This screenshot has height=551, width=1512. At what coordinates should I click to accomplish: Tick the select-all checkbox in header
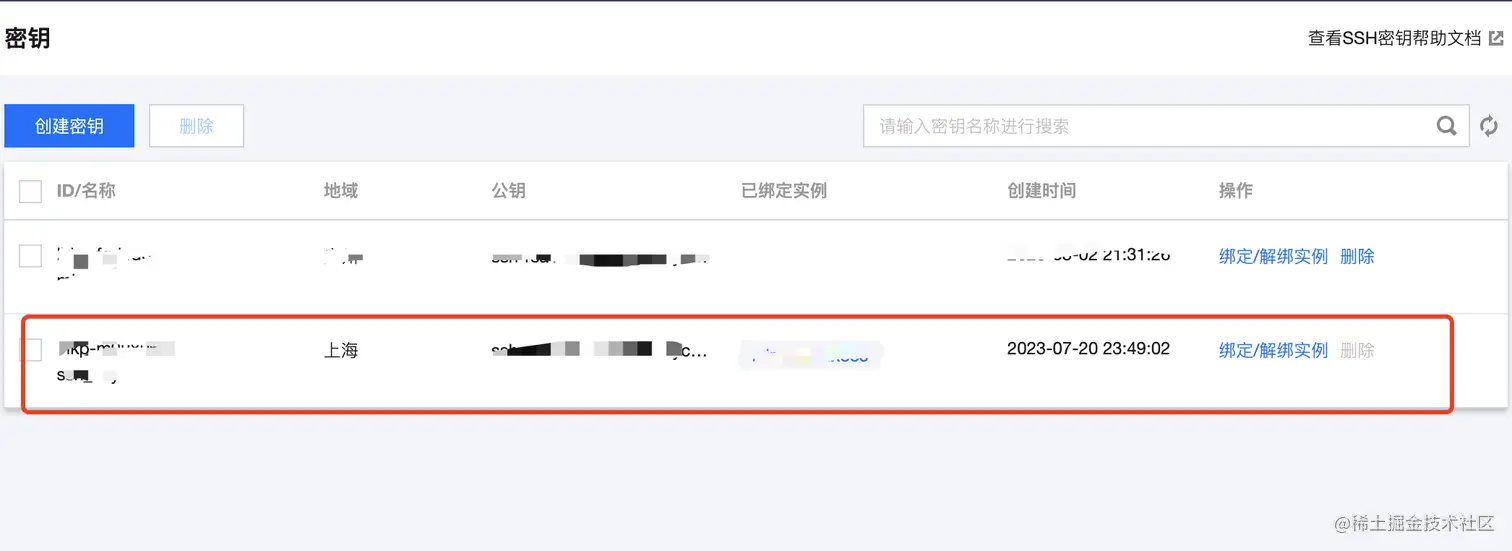(31, 191)
